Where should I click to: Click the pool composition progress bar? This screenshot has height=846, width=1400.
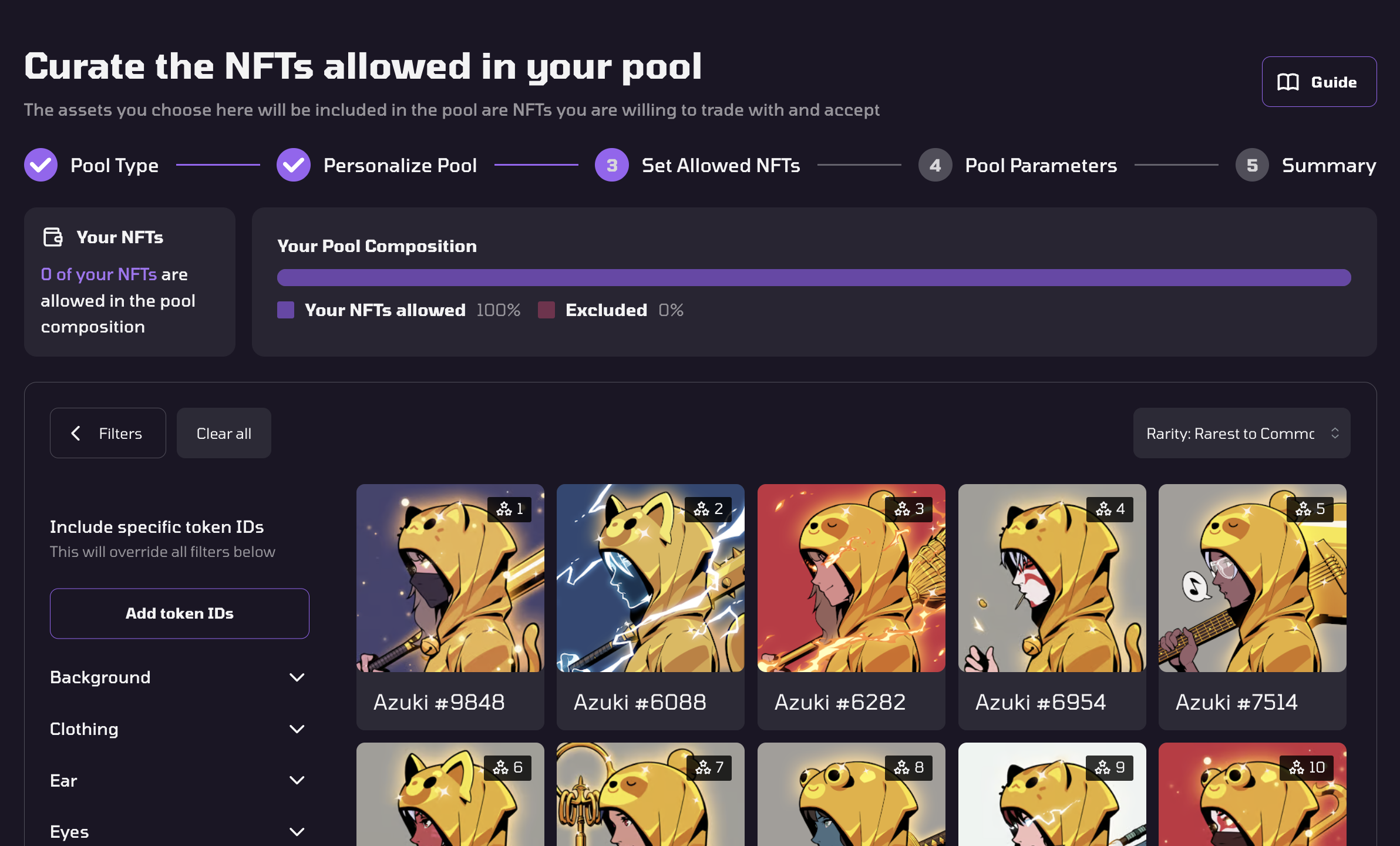point(813,277)
